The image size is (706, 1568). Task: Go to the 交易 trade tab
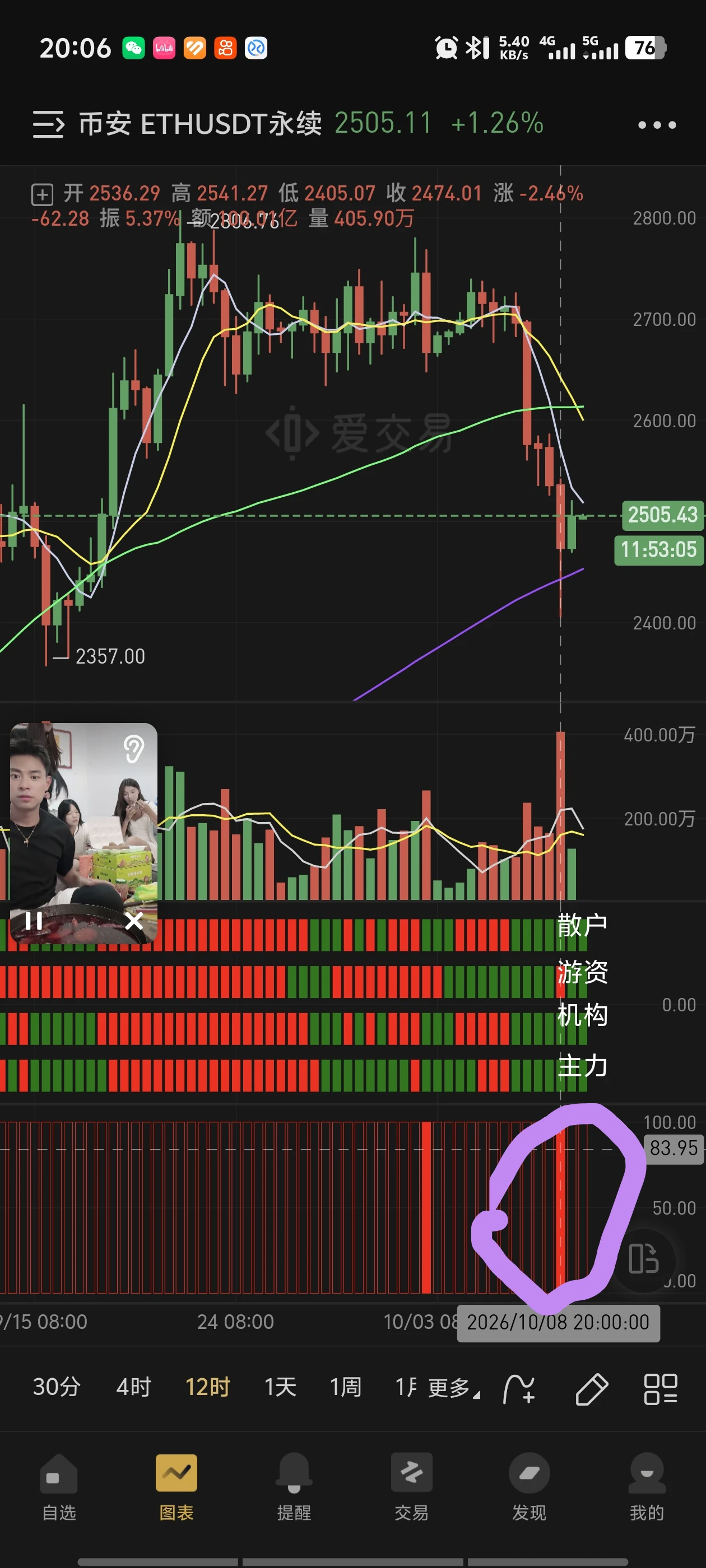pos(412,1488)
